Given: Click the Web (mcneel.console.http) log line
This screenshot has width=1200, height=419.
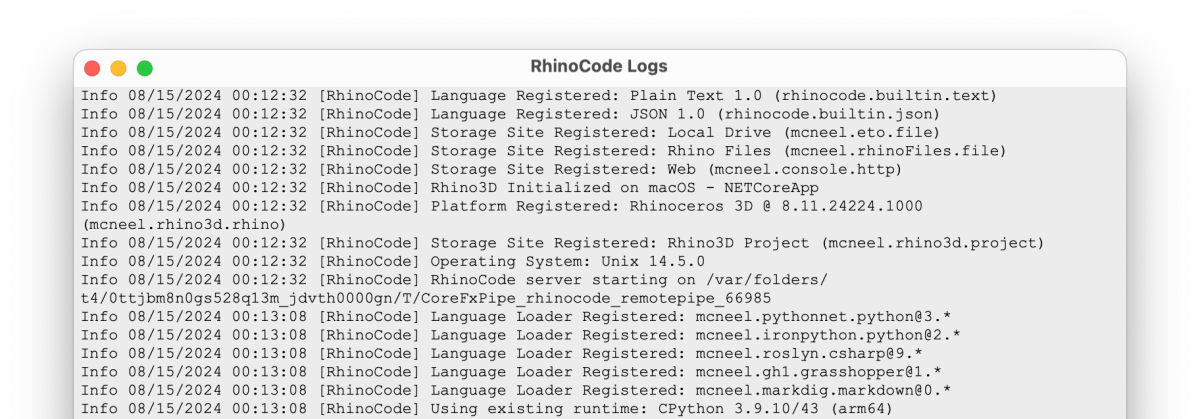Looking at the screenshot, I should point(491,169).
